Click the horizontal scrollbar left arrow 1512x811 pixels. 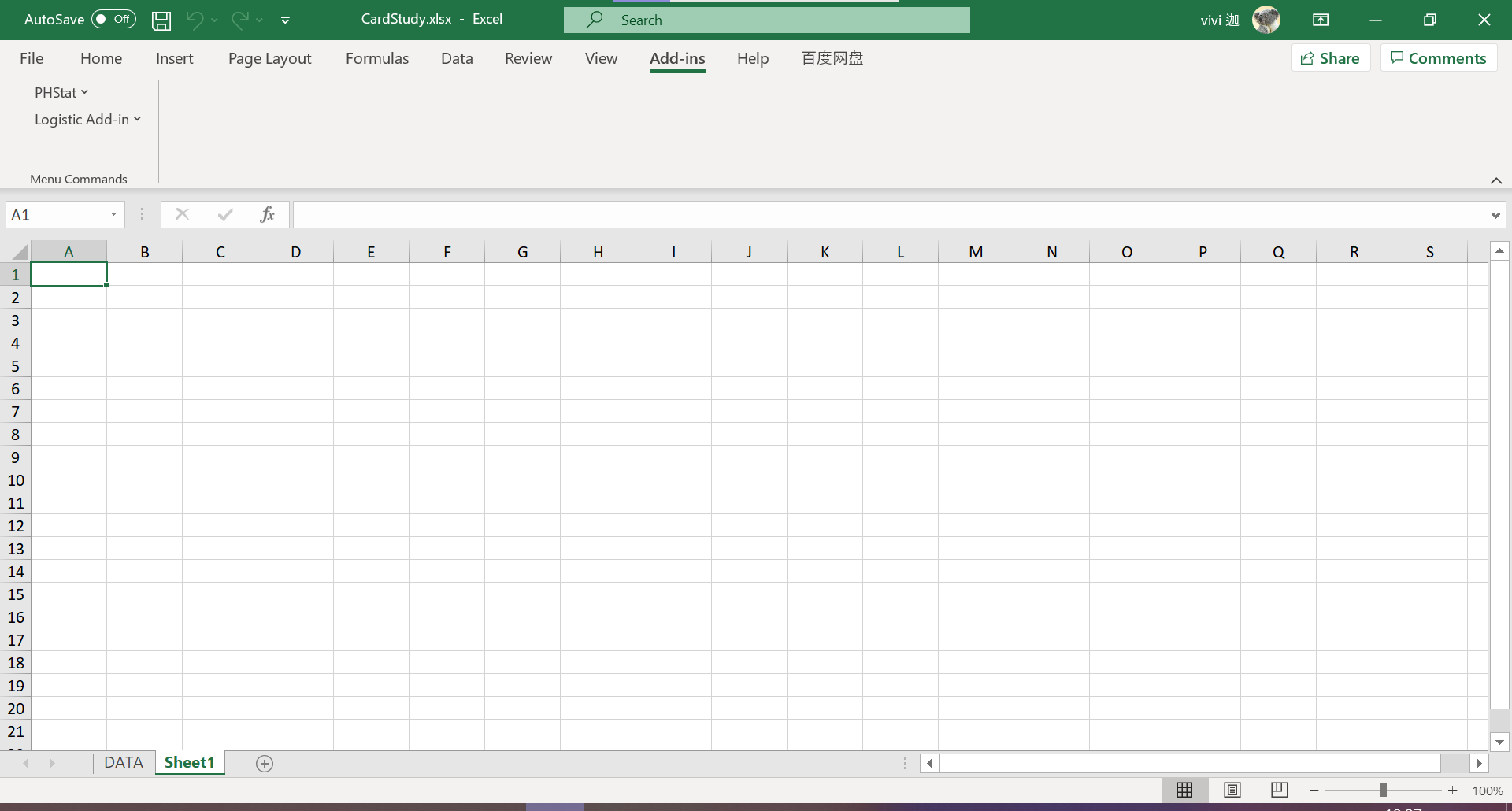pos(929,763)
